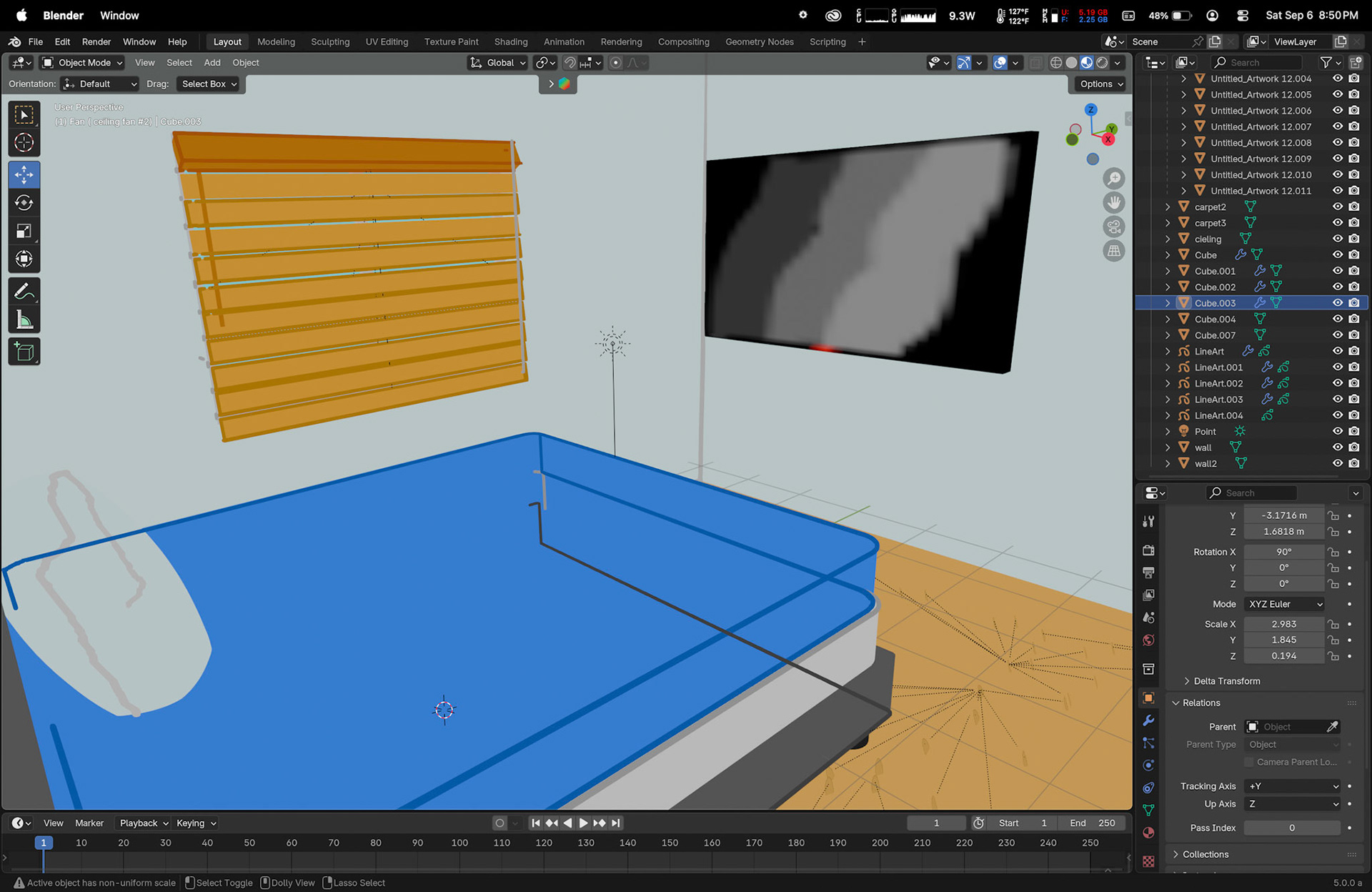This screenshot has width=1372, height=892.
Task: Toggle camera view in the viewport
Action: [1113, 227]
